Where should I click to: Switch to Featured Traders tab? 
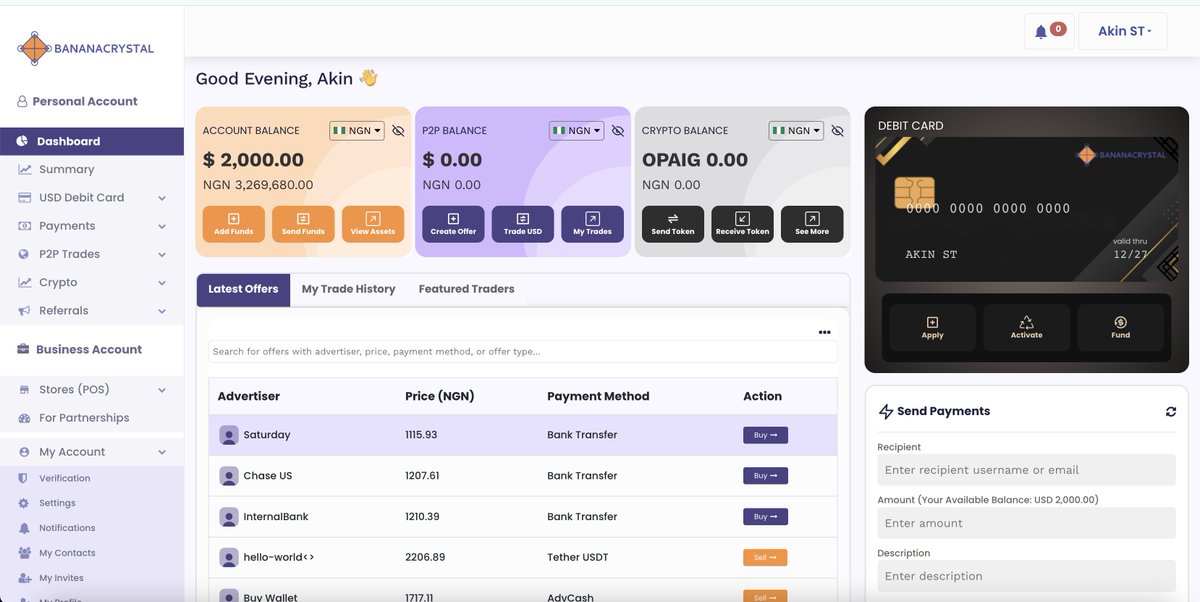[x=466, y=289]
